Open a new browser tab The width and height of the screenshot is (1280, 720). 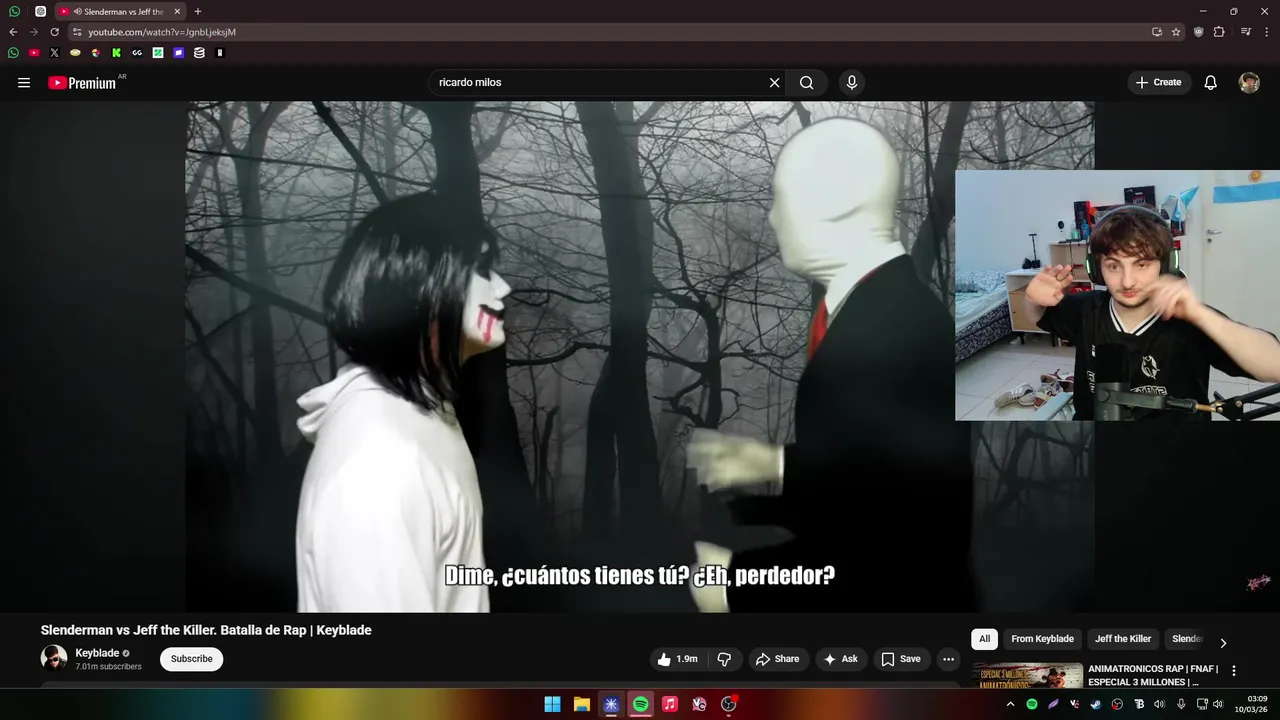[x=197, y=11]
